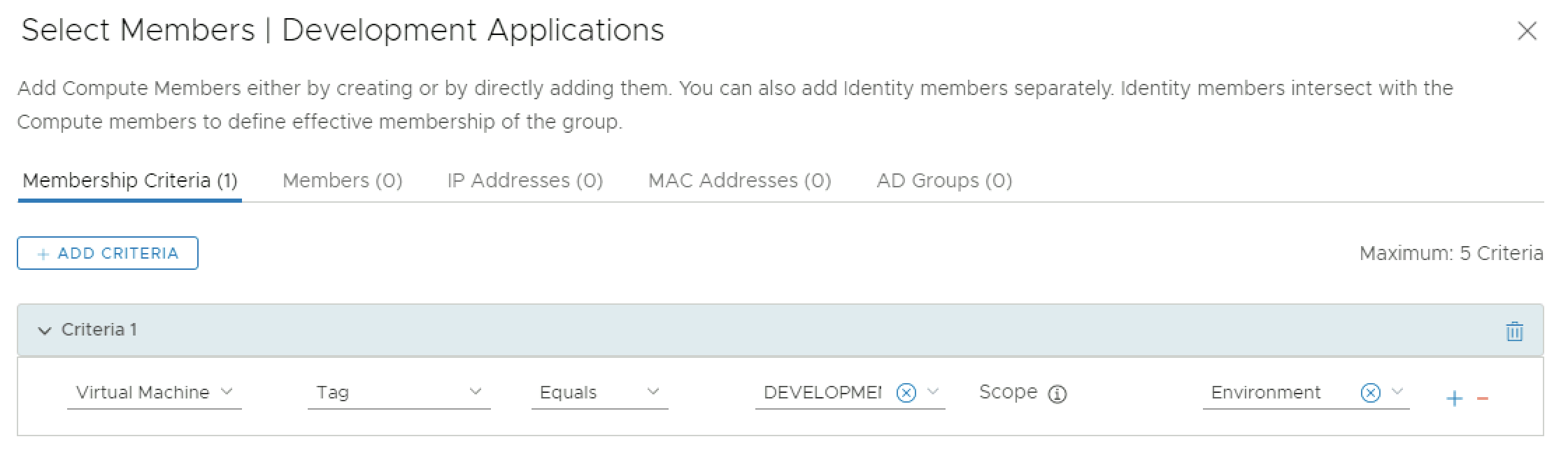Select the Membership Criteria (1) tab
Viewport: 1568px width, 453px height.
[130, 180]
